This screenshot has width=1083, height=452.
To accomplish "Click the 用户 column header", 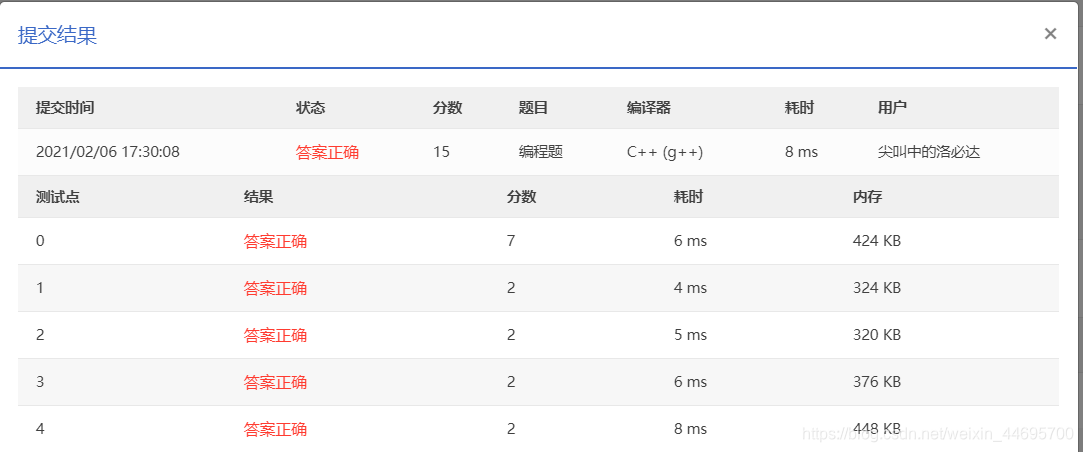I will pos(892,108).
